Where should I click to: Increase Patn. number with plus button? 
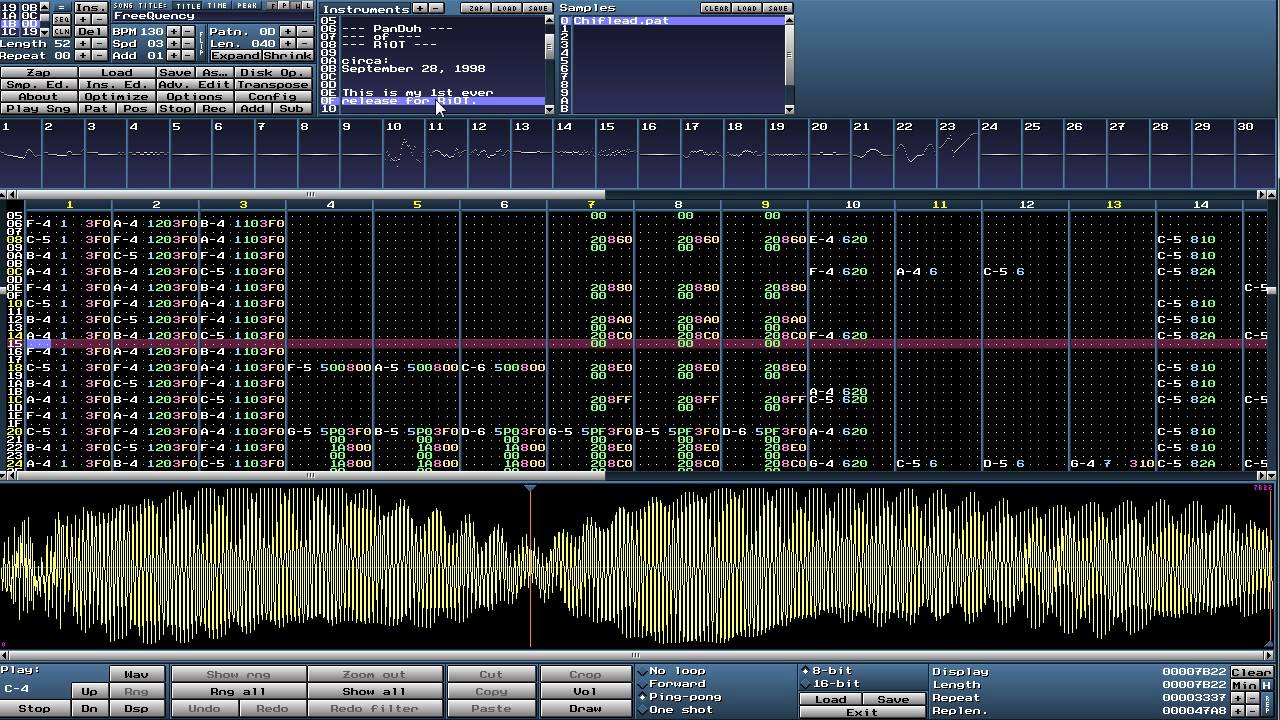[288, 31]
